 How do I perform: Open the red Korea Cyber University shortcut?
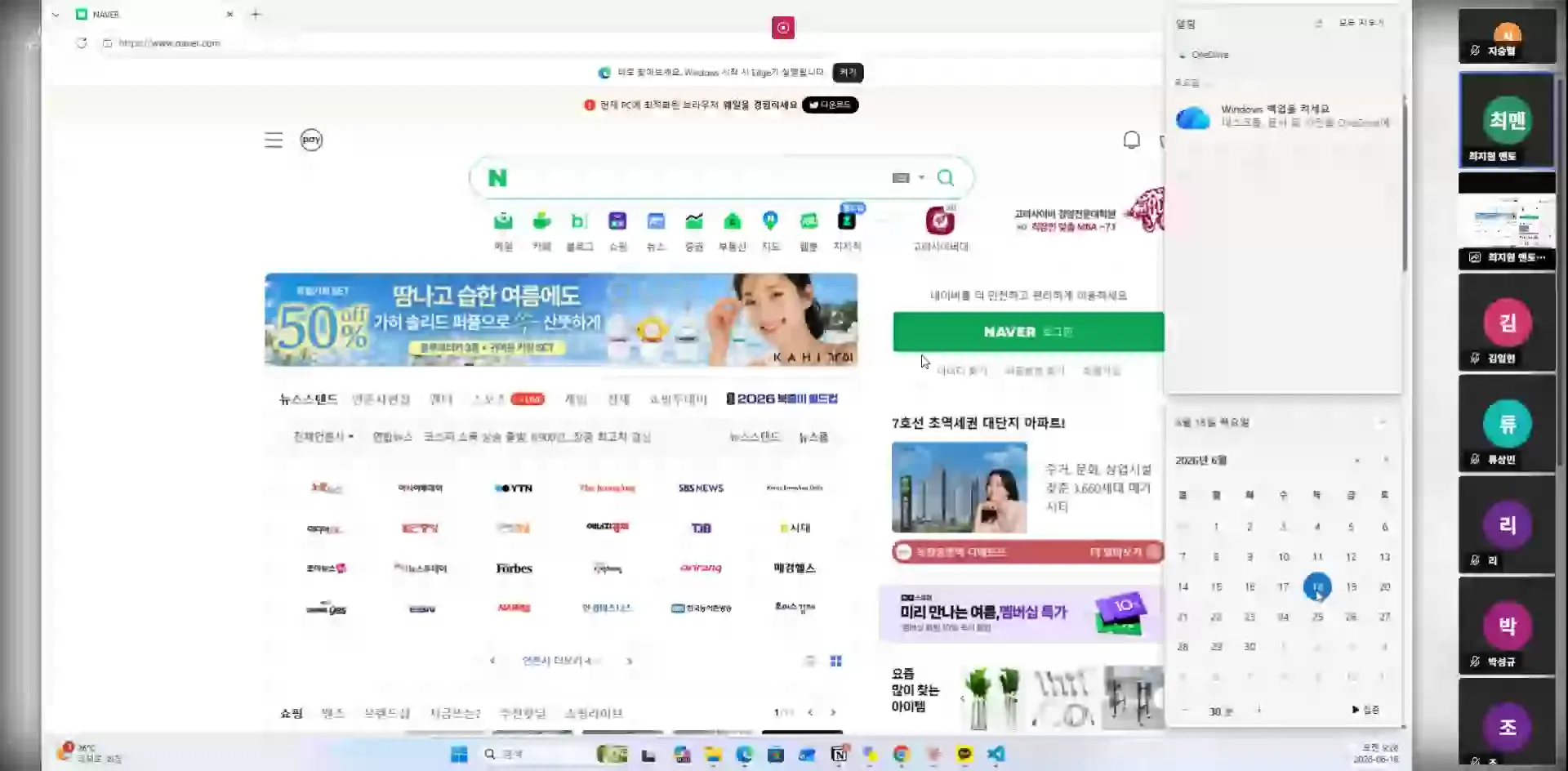pyautogui.click(x=940, y=221)
